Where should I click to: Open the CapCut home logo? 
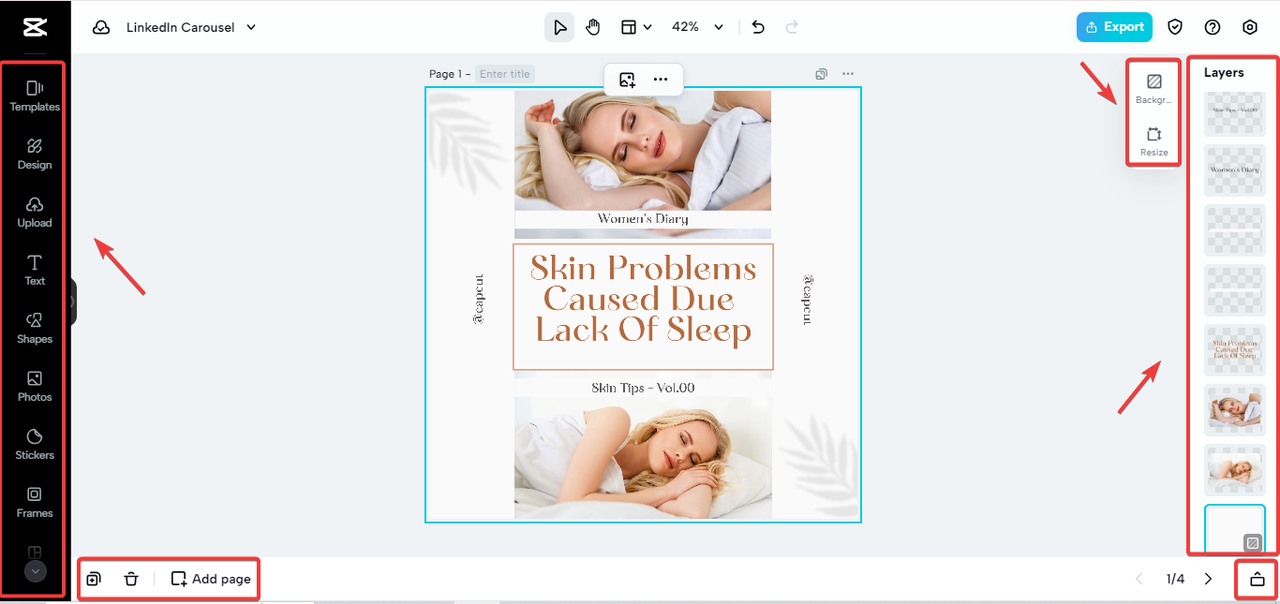coord(35,28)
